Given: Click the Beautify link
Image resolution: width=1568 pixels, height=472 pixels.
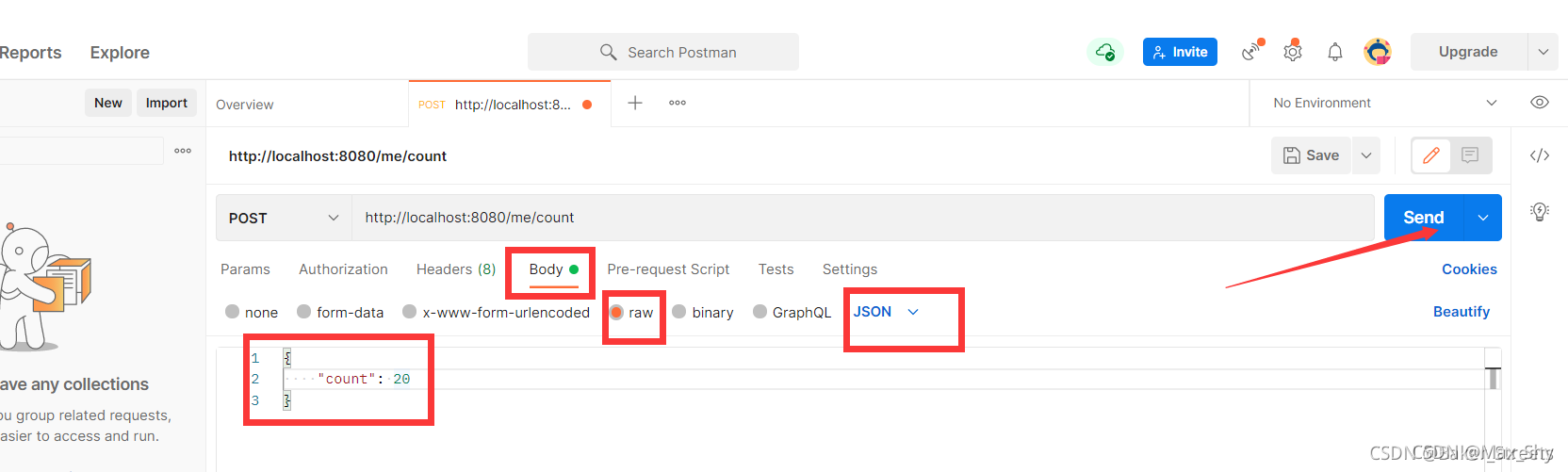Looking at the screenshot, I should [1462, 312].
